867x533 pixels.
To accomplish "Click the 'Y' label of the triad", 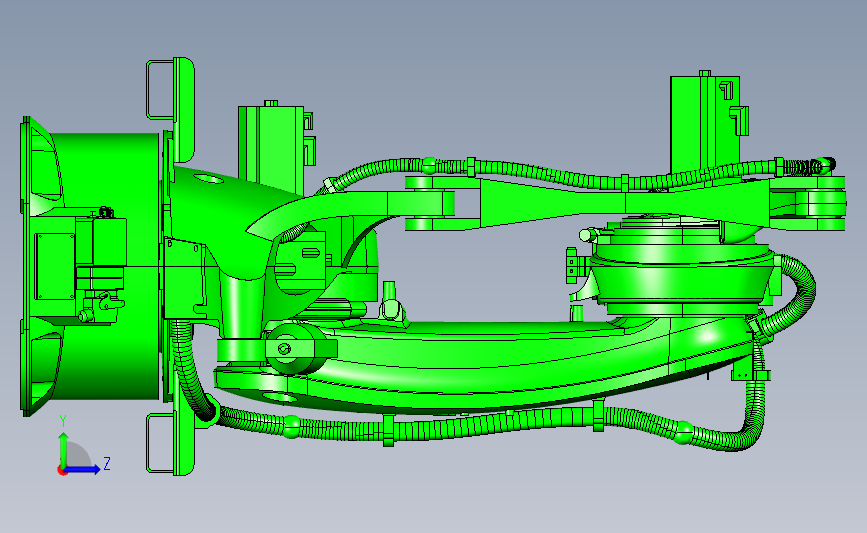I will [x=63, y=422].
